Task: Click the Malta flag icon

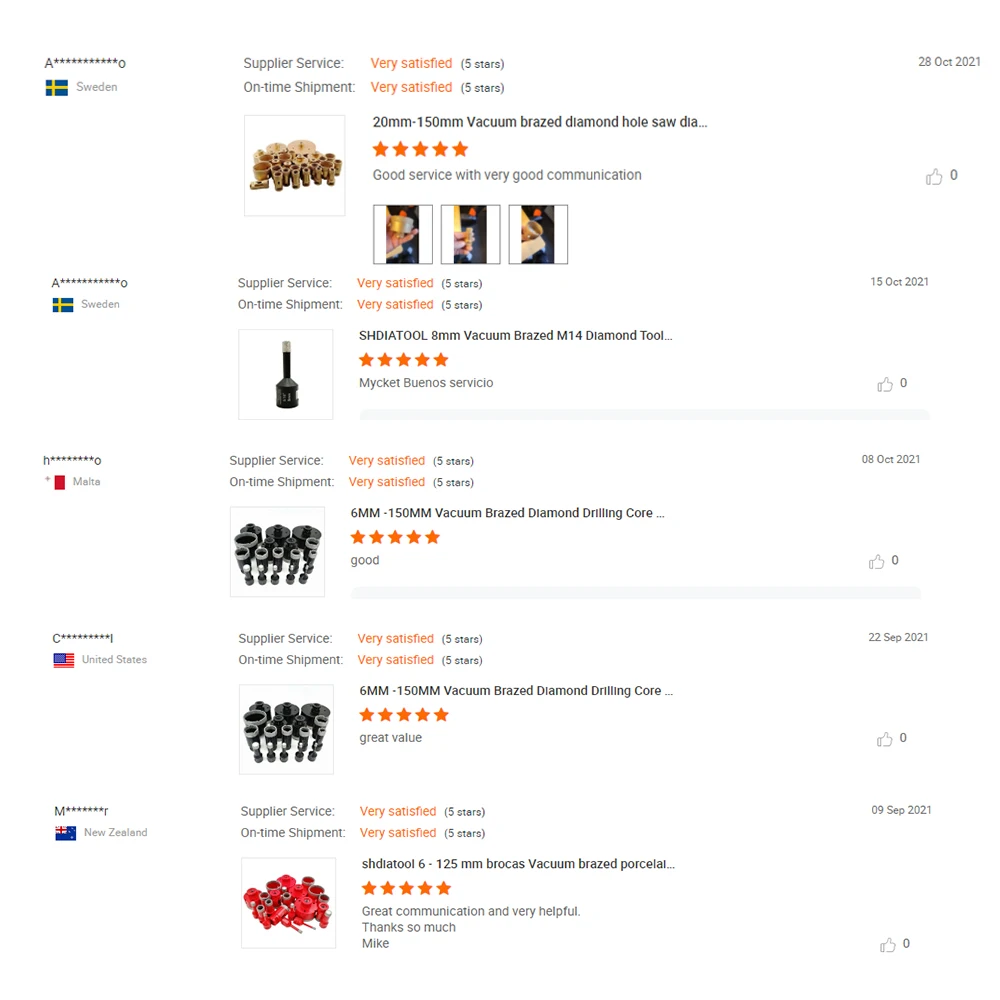Action: click(60, 483)
